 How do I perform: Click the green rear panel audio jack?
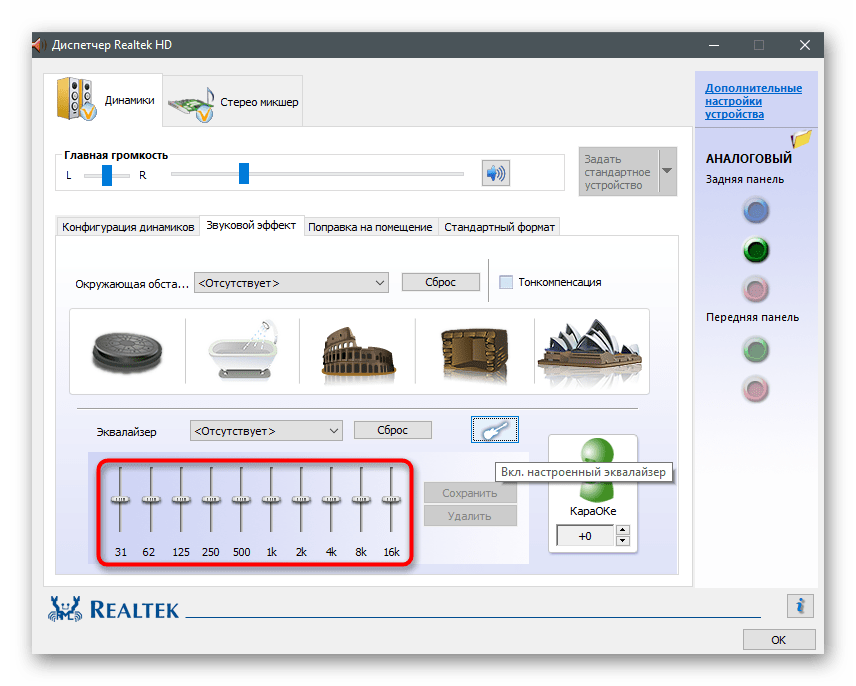coord(757,249)
